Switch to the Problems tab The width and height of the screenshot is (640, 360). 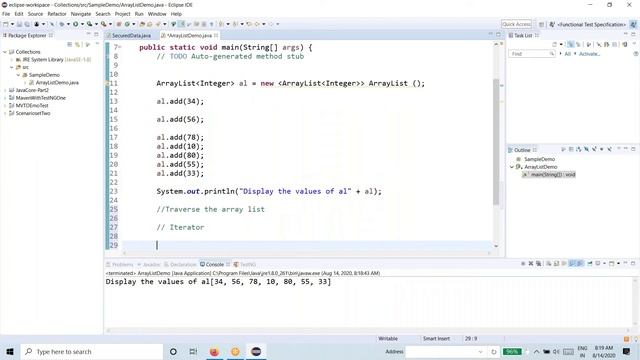click(120, 264)
